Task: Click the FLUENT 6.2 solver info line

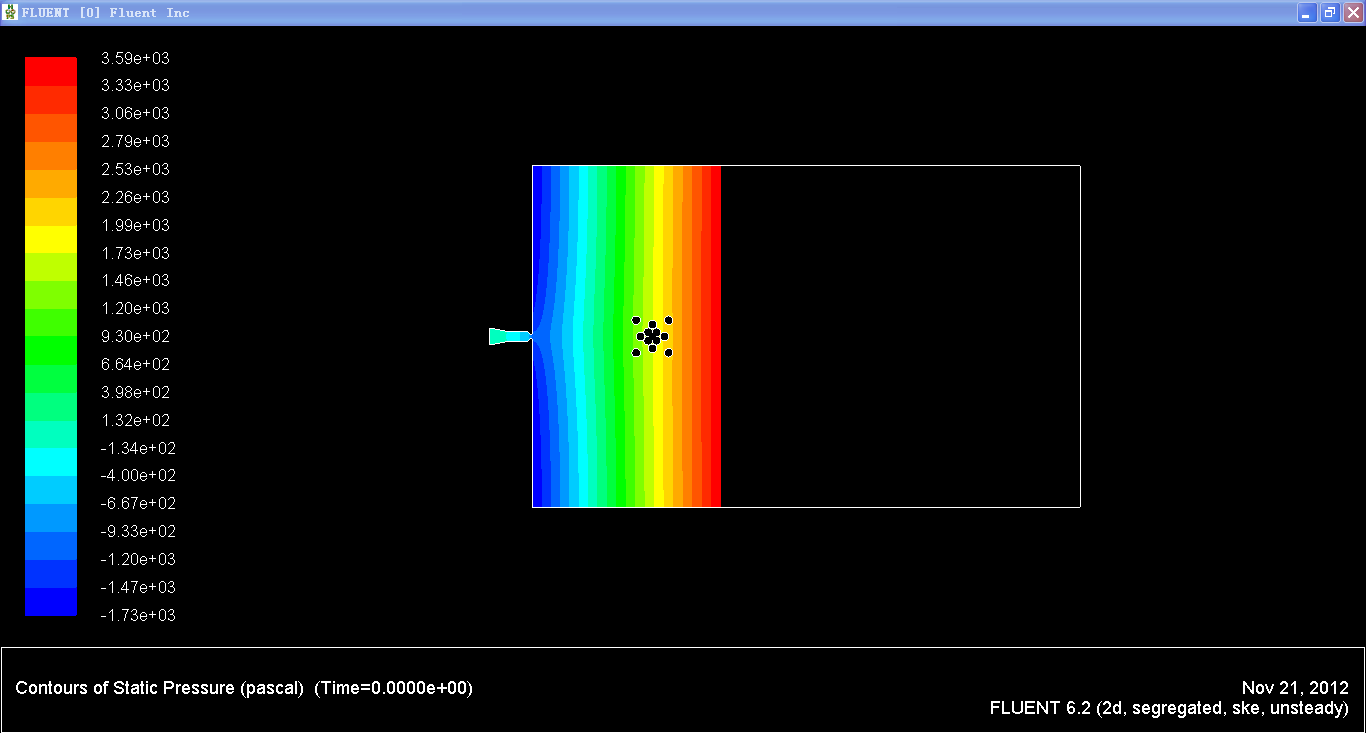Action: coord(1168,708)
